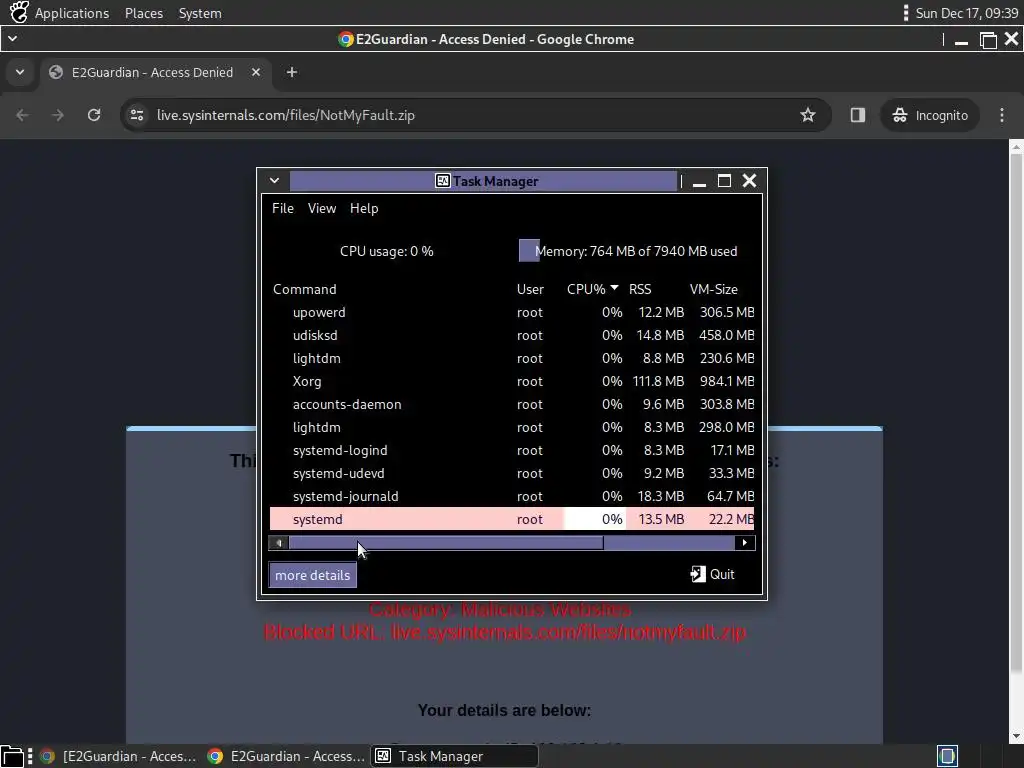Open the Places menu in top panel
This screenshot has height=768, width=1024.
(x=144, y=13)
